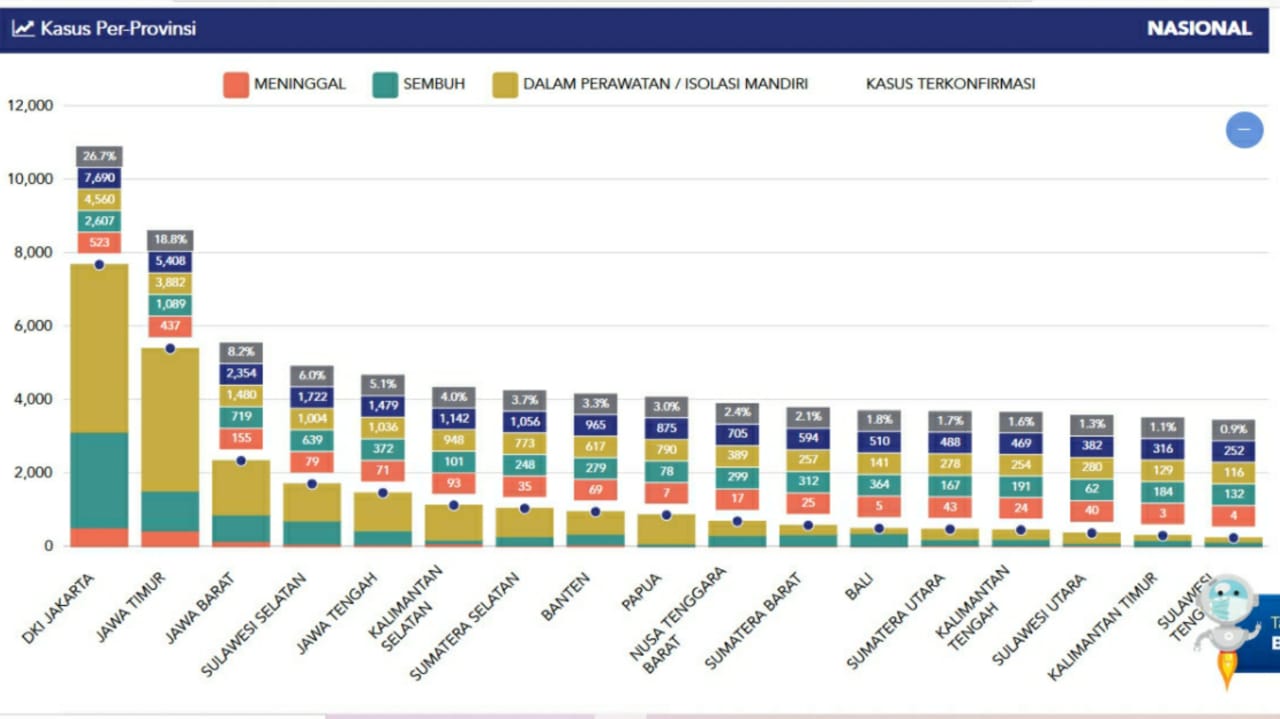The image size is (1280, 719).
Task: Click the 523 deaths label for DKI Jakarta
Action: click(x=99, y=243)
